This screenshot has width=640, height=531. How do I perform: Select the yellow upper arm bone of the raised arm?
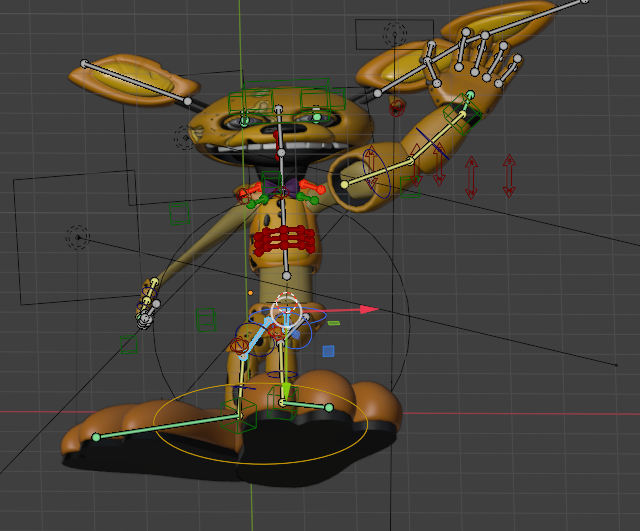click(377, 173)
